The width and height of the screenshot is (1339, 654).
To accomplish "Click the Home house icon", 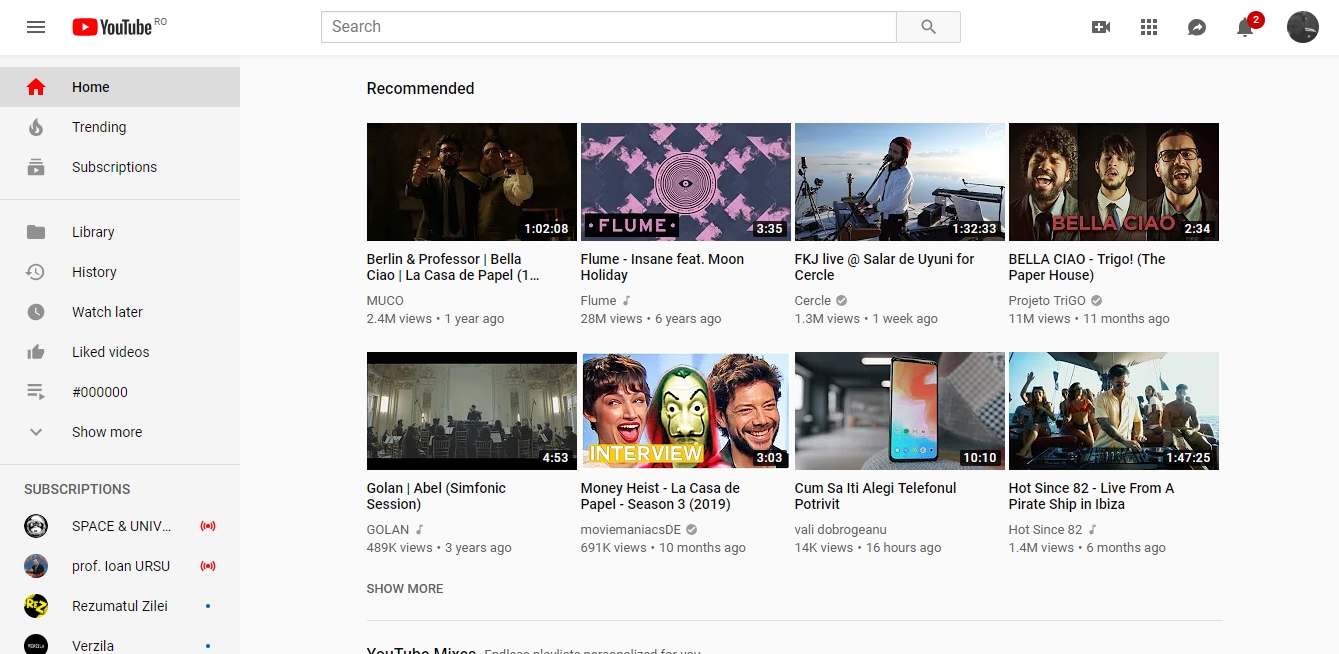I will point(36,87).
